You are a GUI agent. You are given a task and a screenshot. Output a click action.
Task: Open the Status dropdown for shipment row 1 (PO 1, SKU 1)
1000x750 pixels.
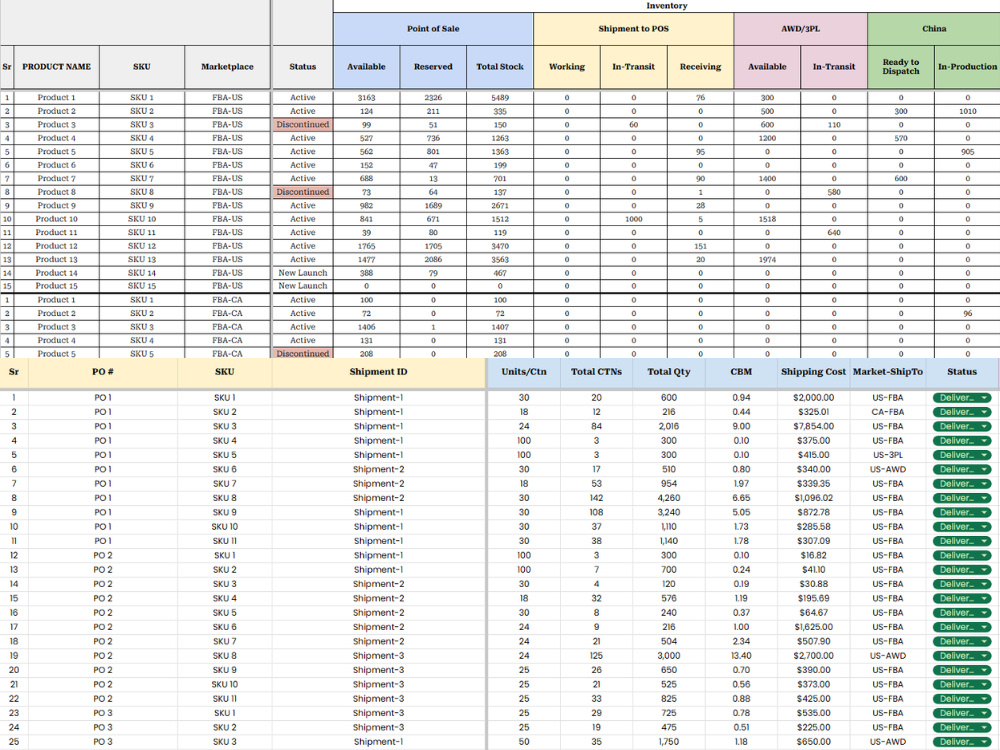[962, 397]
